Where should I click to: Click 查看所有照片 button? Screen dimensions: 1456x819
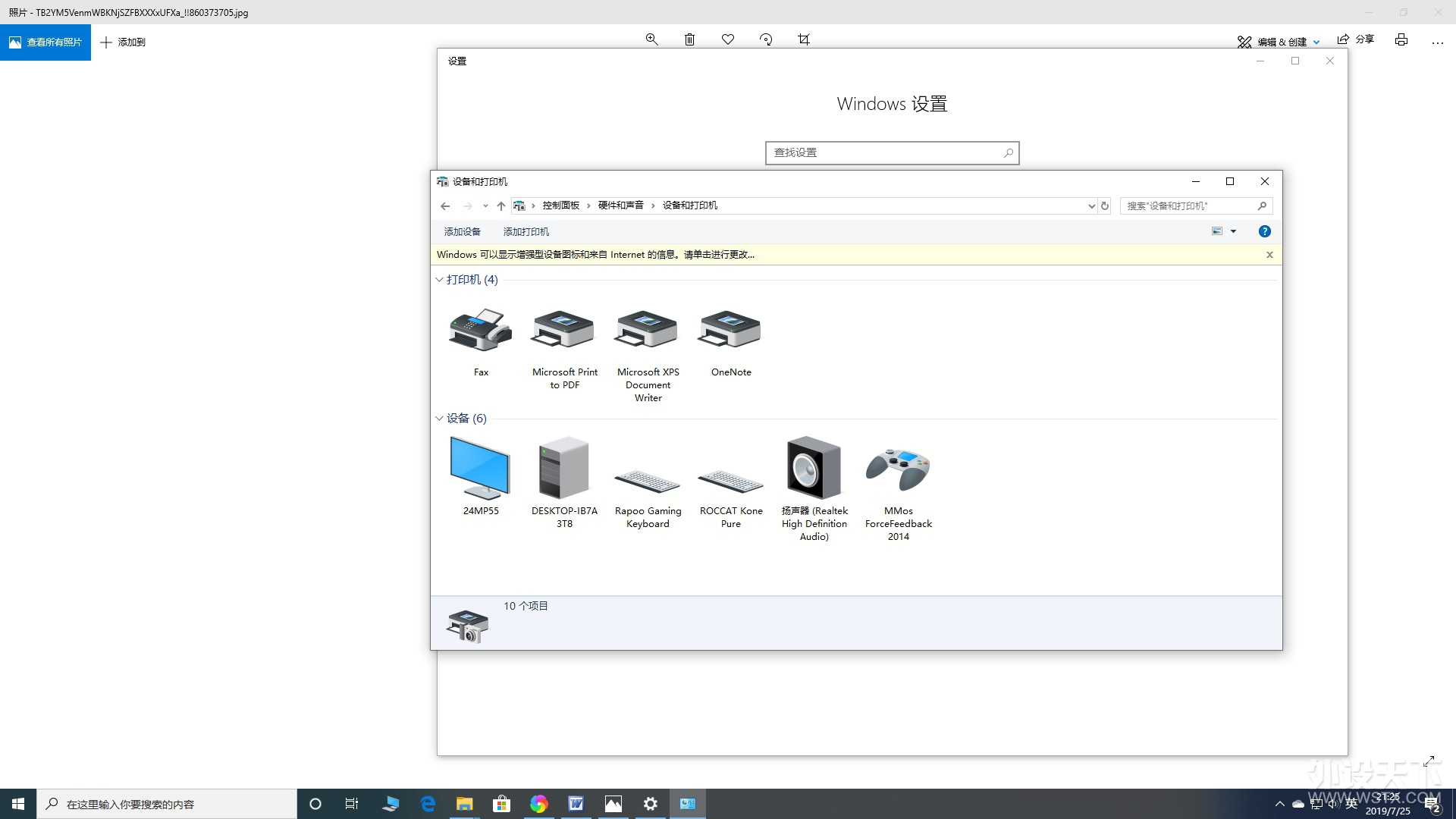[x=45, y=42]
